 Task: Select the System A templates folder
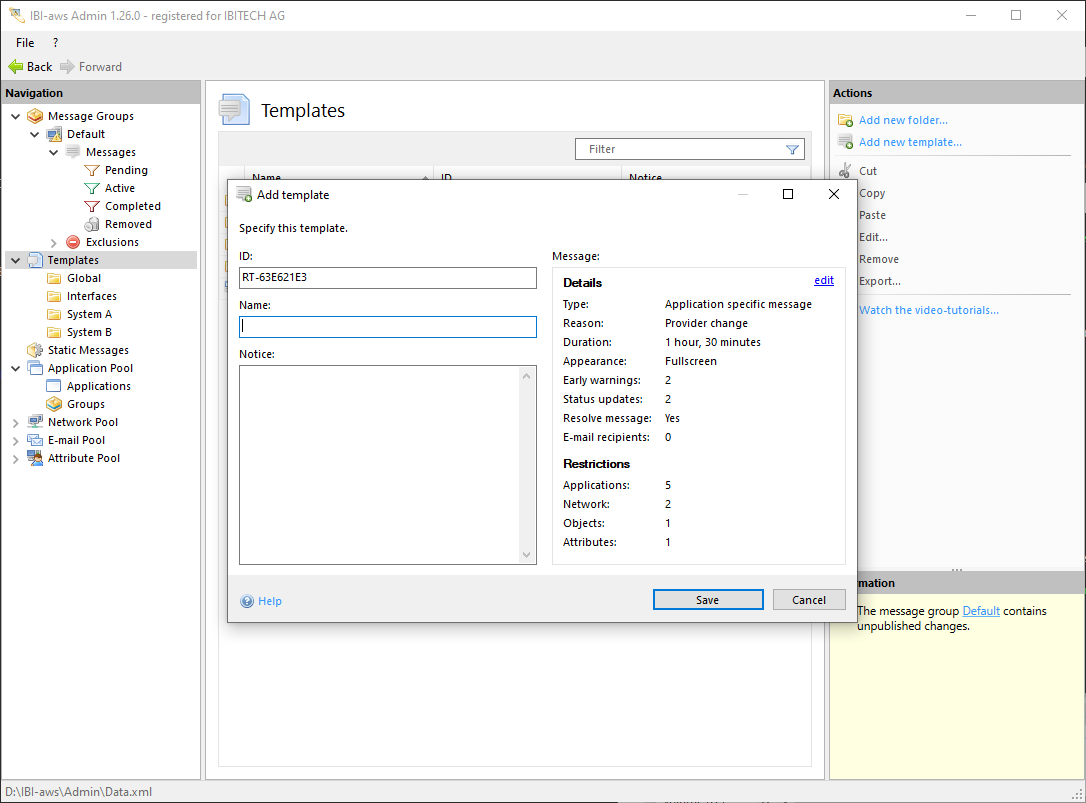point(89,314)
